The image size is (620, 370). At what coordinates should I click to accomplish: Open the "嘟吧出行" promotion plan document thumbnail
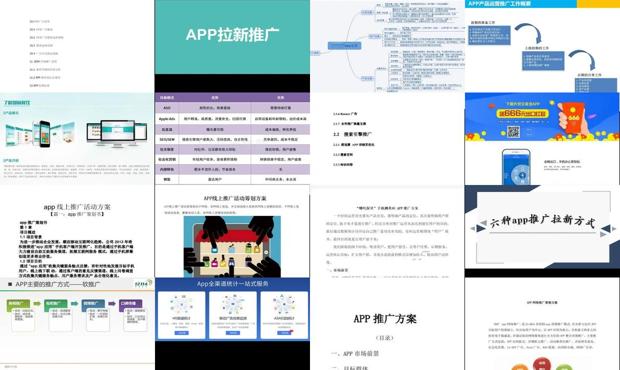click(x=387, y=231)
